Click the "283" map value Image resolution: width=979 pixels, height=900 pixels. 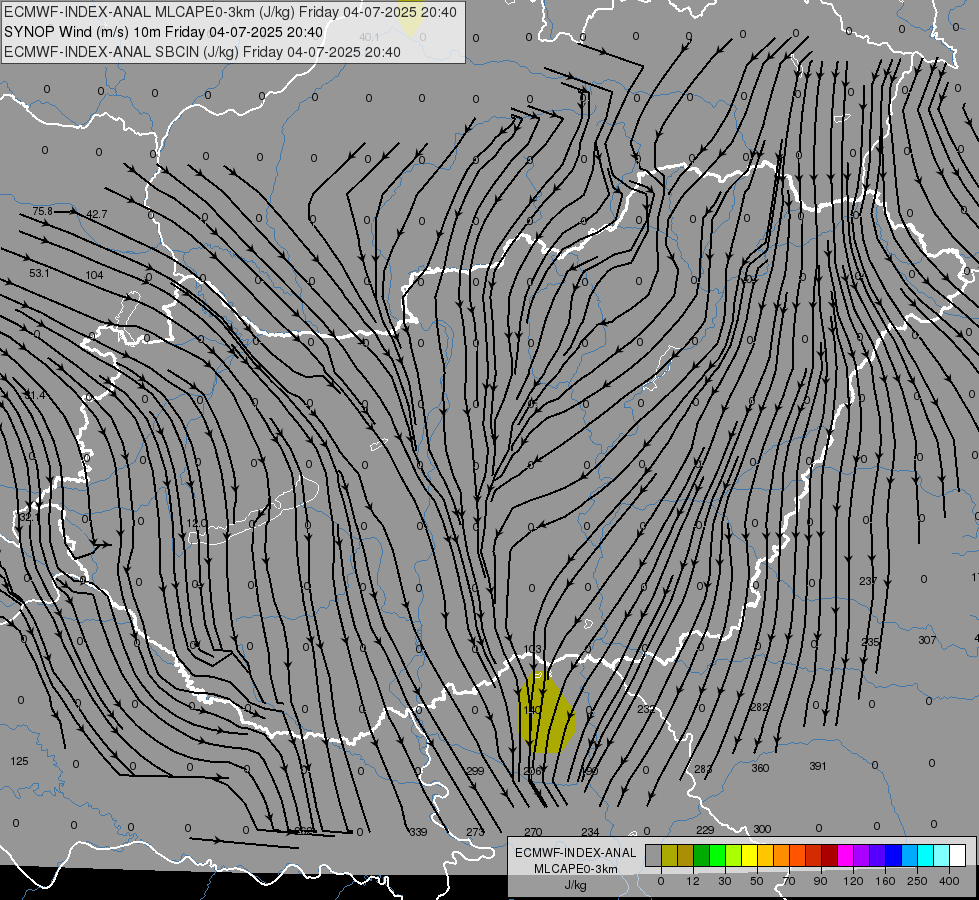pyautogui.click(x=703, y=769)
